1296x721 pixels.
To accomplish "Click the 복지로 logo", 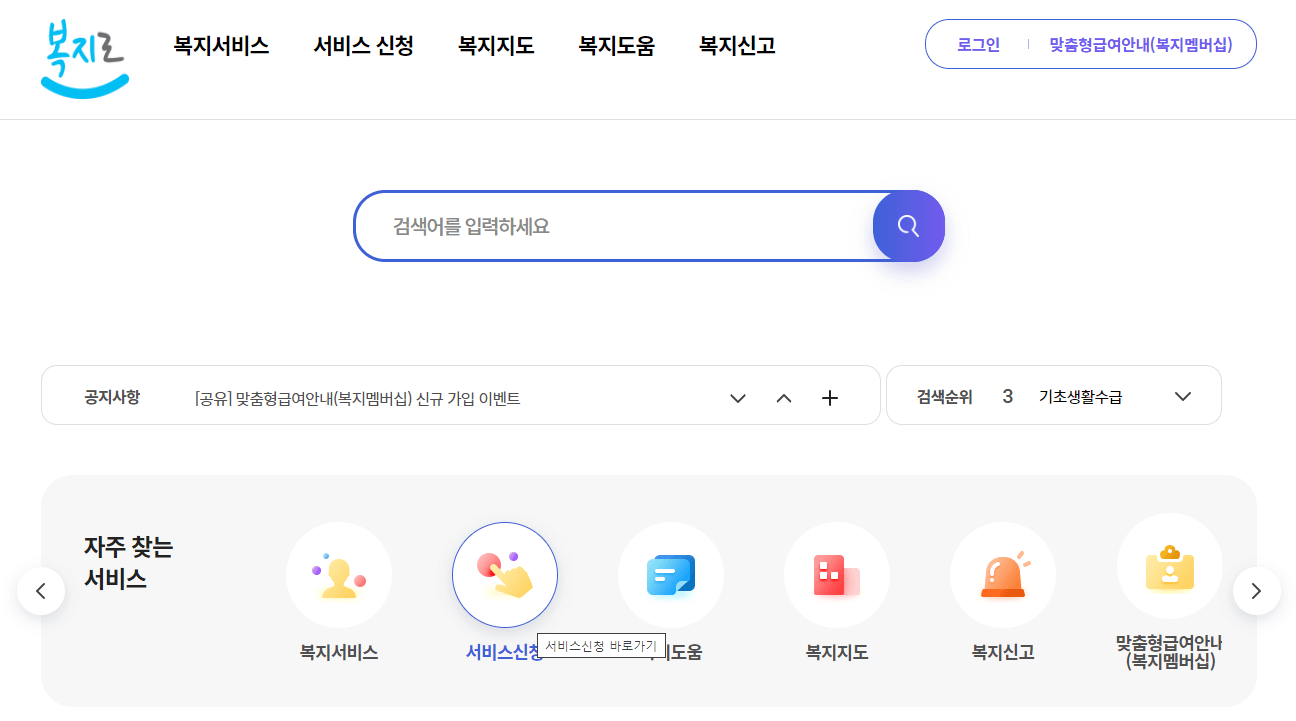I will point(85,58).
